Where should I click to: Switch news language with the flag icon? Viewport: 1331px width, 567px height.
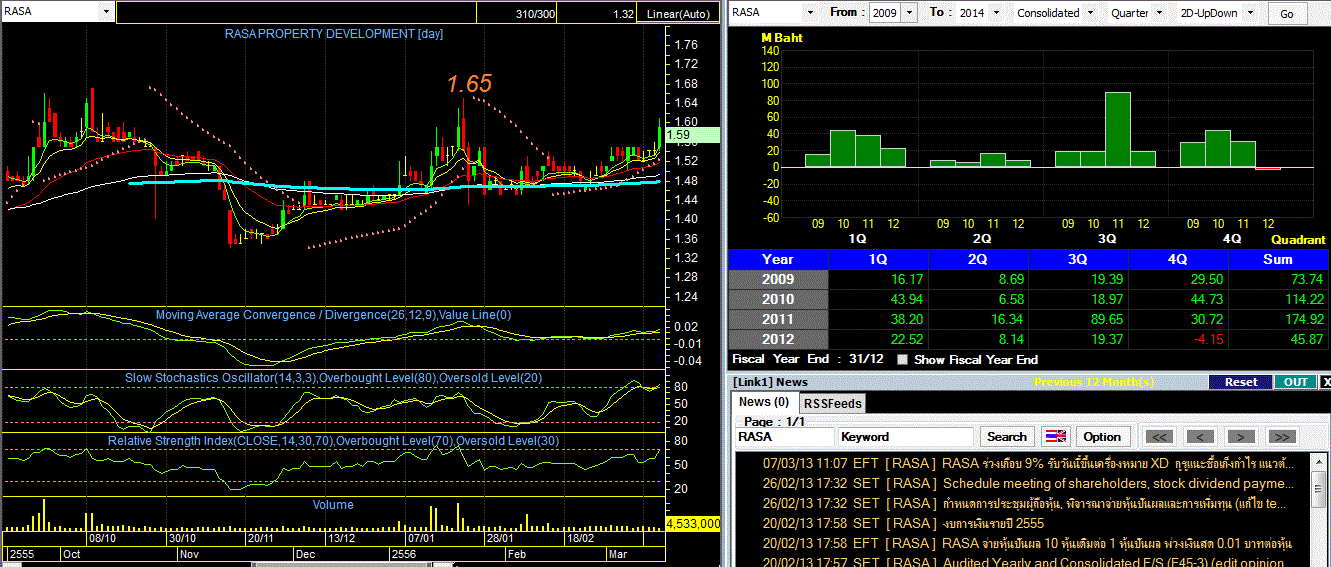pyautogui.click(x=1055, y=436)
